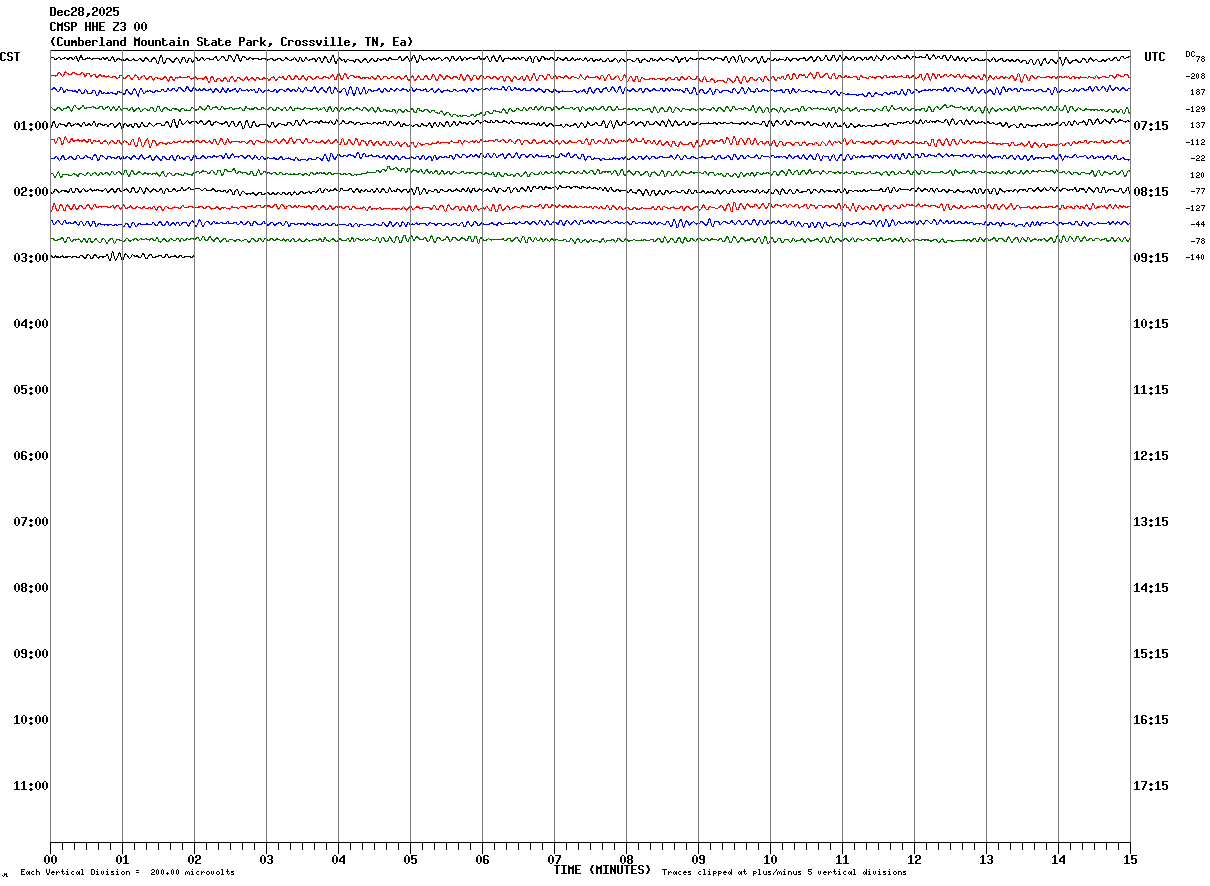The height and width of the screenshot is (886, 1210).
Task: Pick minute tick label 11 on time axis
Action: (842, 860)
